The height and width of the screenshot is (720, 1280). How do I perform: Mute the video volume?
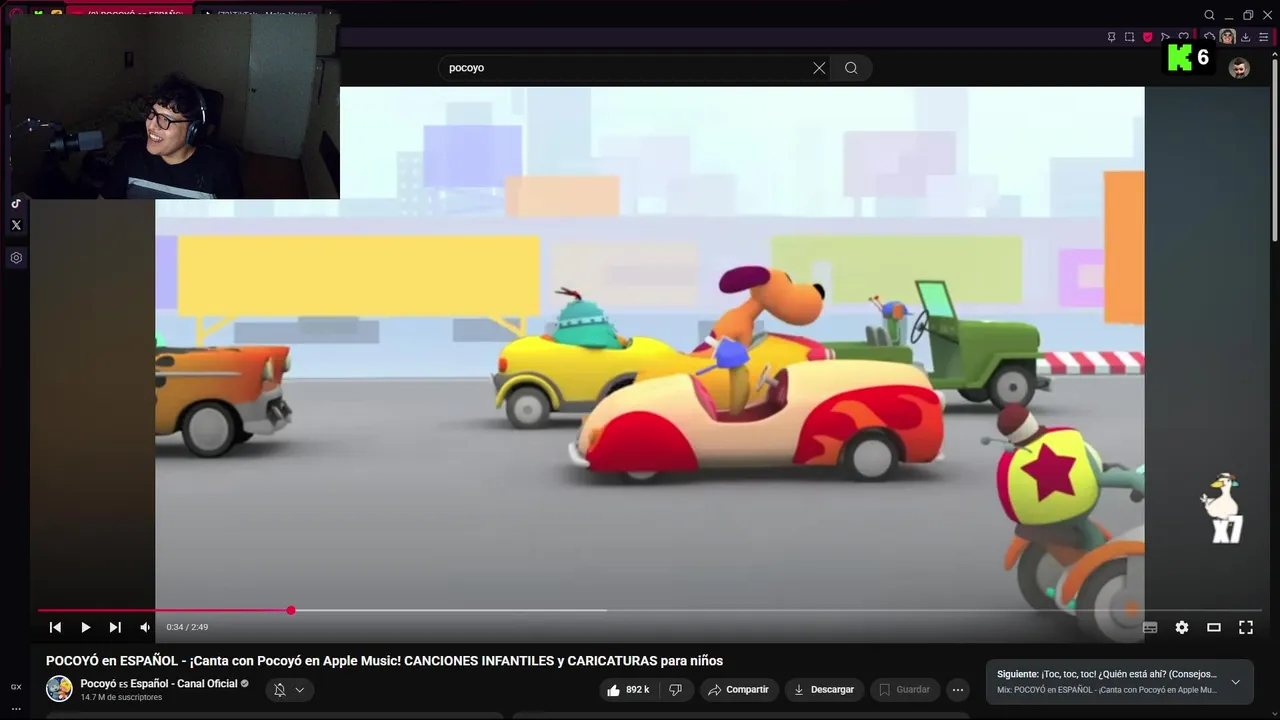145,627
